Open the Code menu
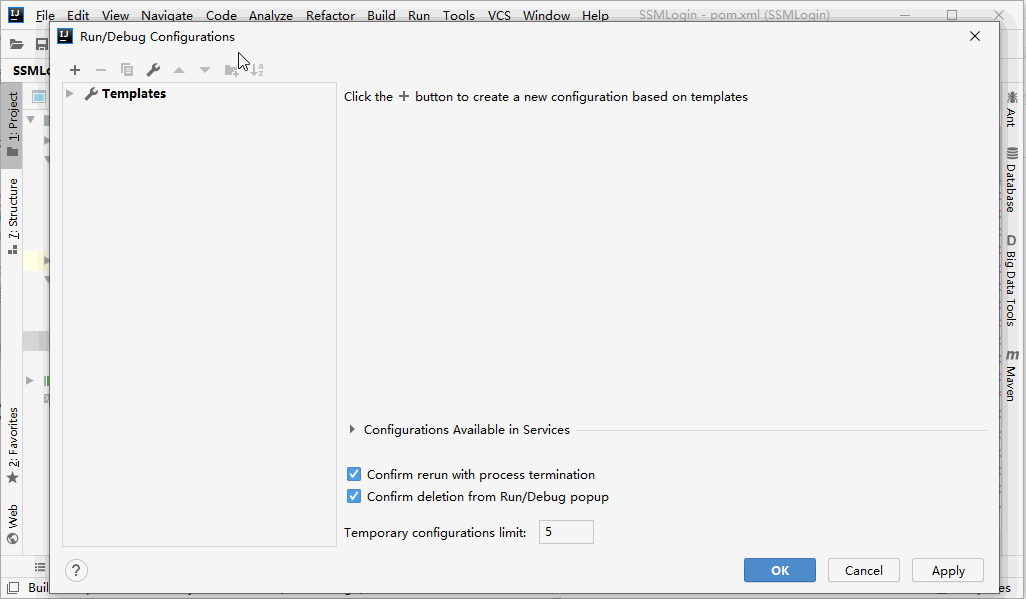 pyautogui.click(x=221, y=15)
